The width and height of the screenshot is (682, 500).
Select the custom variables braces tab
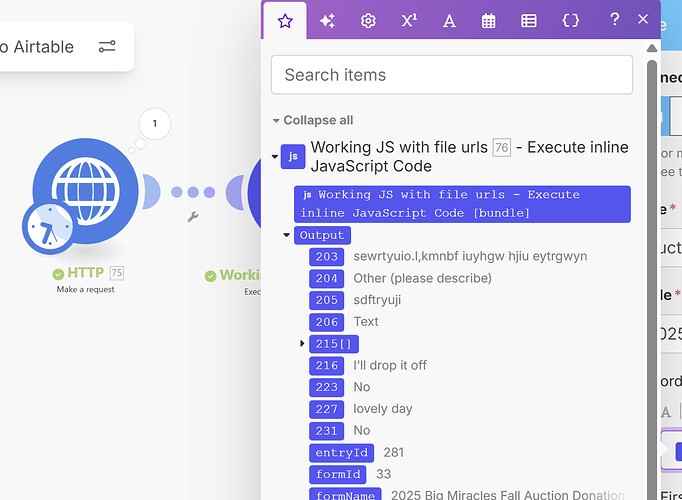(x=570, y=21)
